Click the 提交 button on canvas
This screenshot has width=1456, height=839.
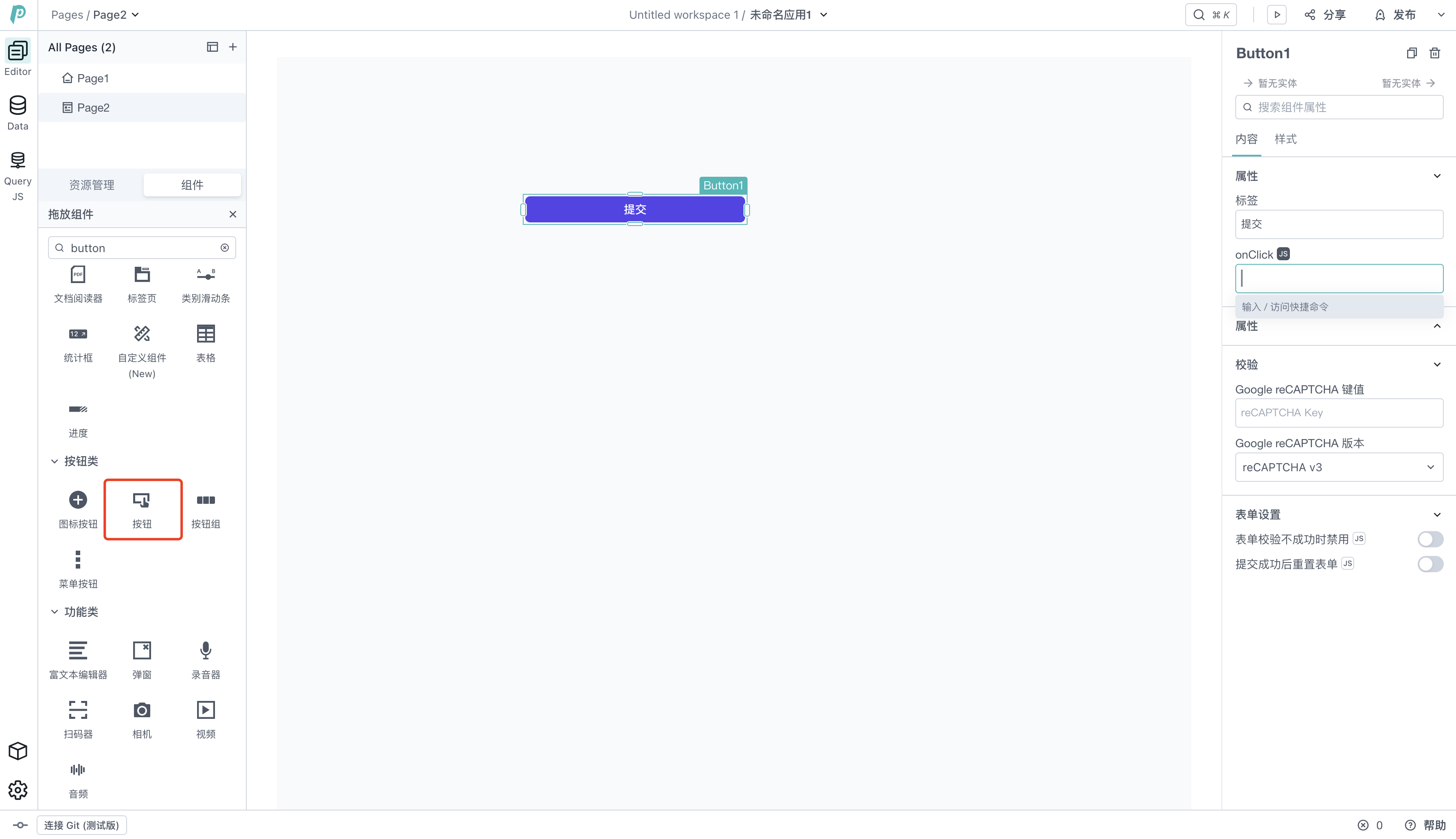click(635, 209)
